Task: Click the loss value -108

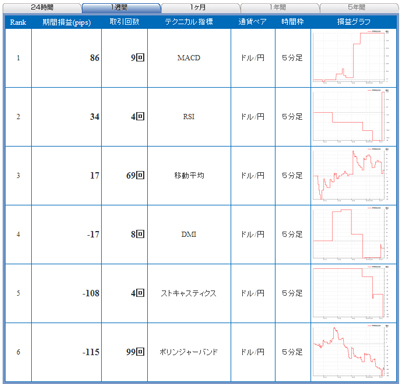Action: (91, 293)
